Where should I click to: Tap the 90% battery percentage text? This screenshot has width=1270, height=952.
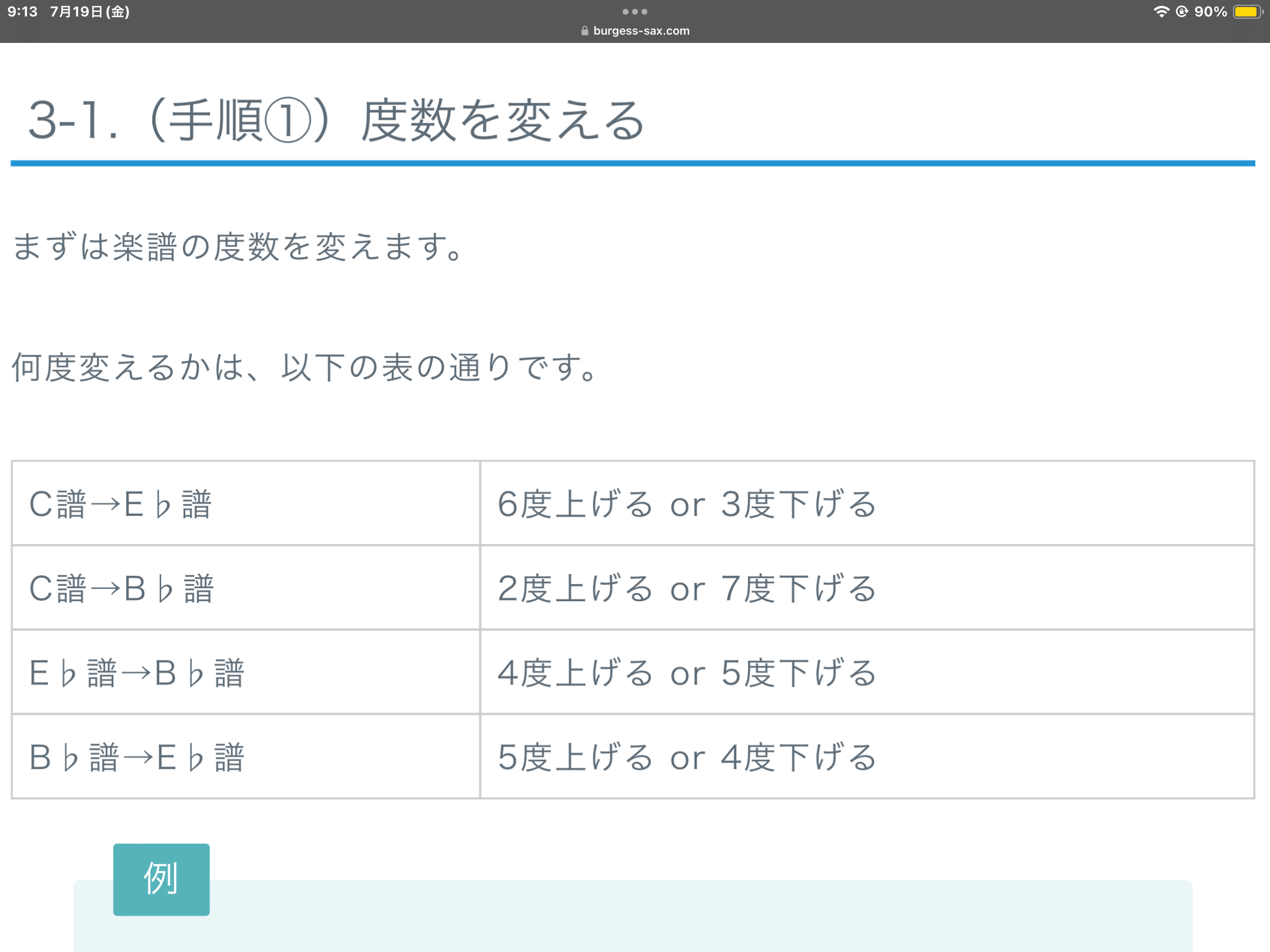tap(1211, 12)
